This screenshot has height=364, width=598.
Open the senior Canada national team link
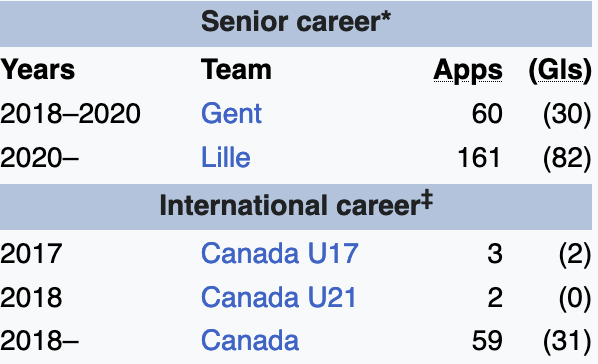250,340
